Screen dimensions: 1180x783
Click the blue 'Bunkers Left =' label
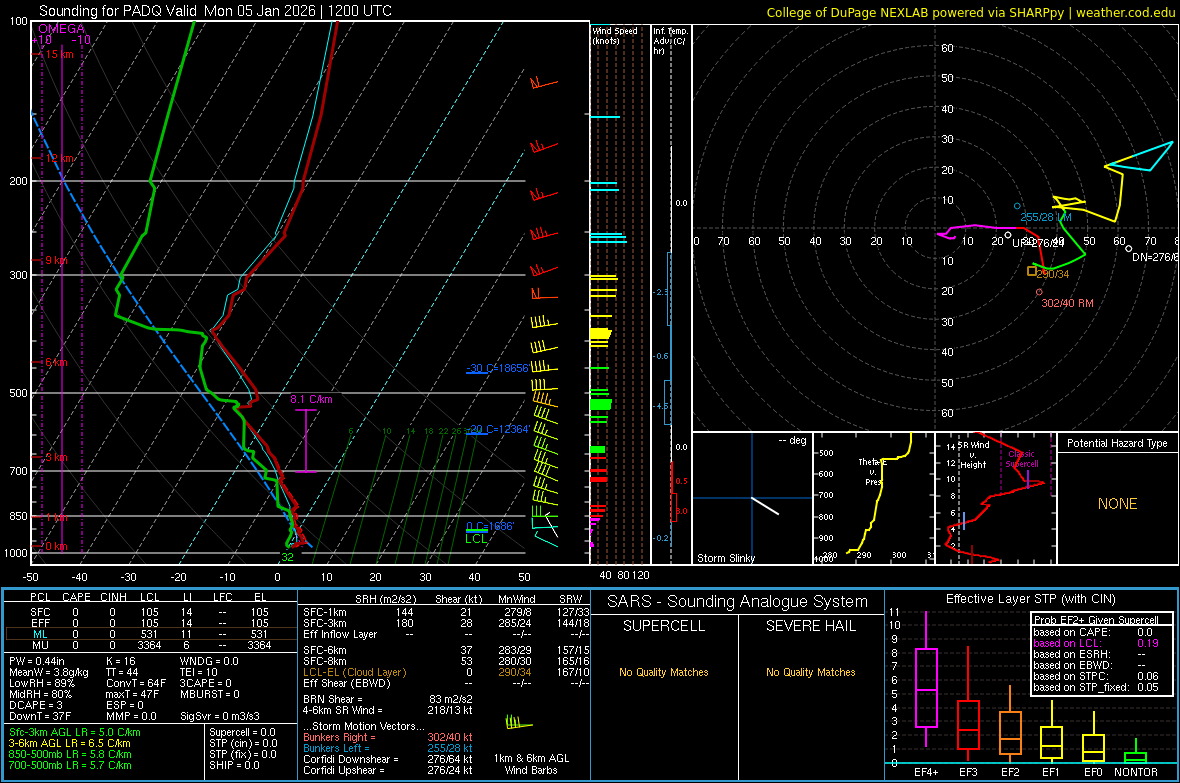[x=336, y=748]
